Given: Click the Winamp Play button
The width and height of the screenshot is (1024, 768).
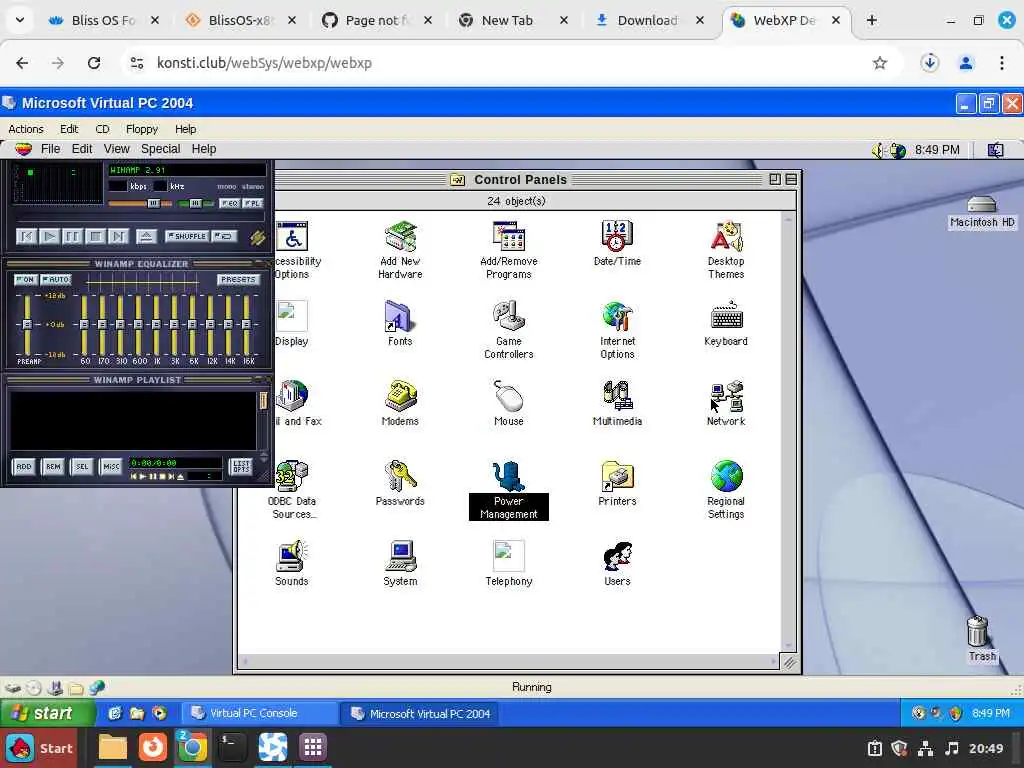Looking at the screenshot, I should (x=49, y=236).
